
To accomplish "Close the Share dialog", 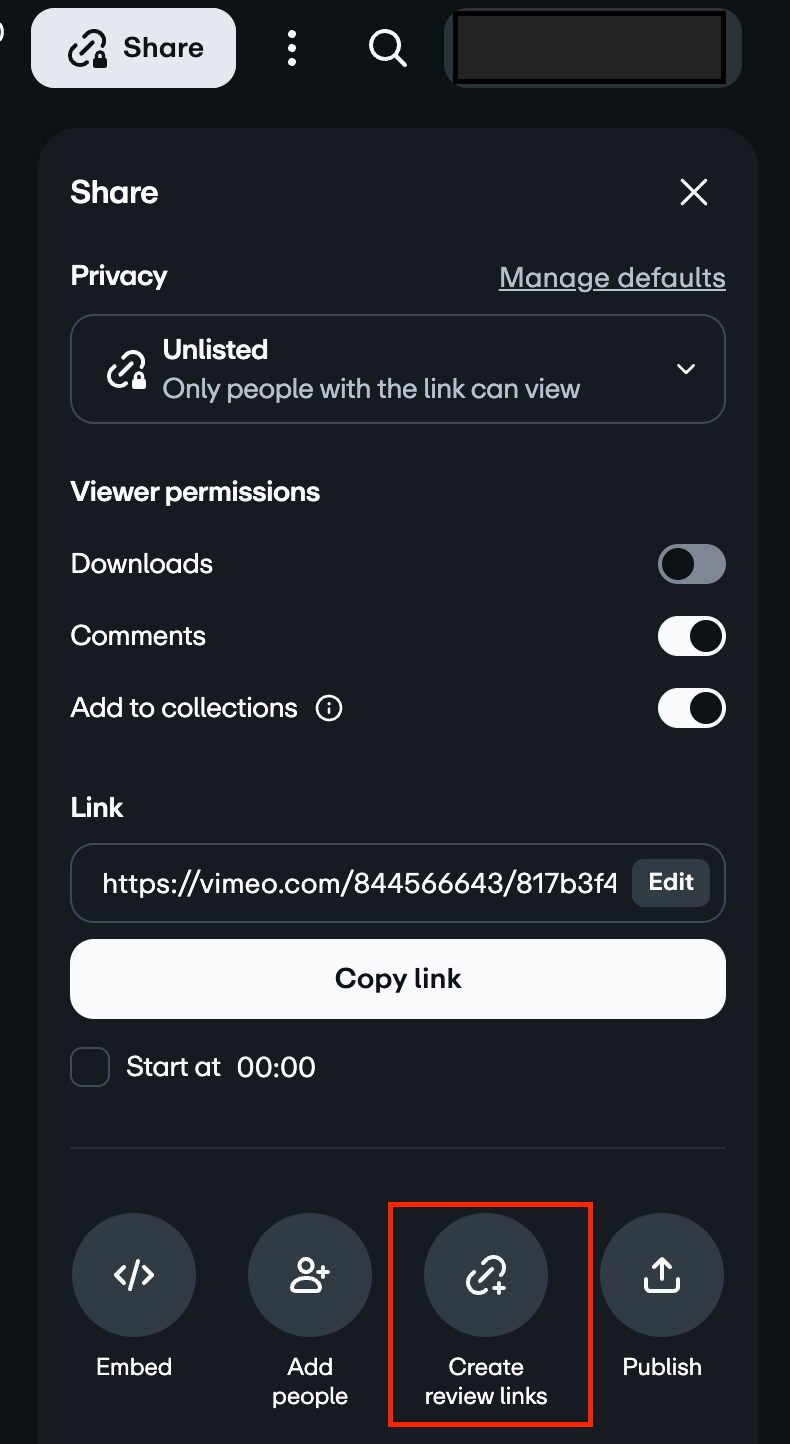I will tap(693, 192).
